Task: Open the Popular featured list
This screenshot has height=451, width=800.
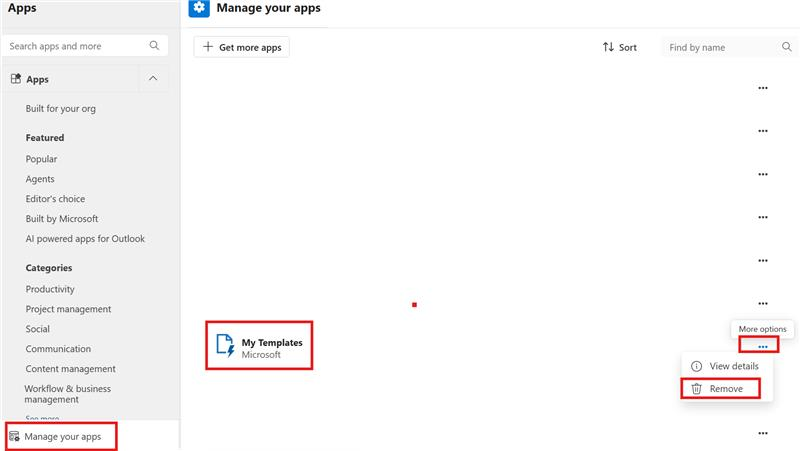Action: pos(41,159)
